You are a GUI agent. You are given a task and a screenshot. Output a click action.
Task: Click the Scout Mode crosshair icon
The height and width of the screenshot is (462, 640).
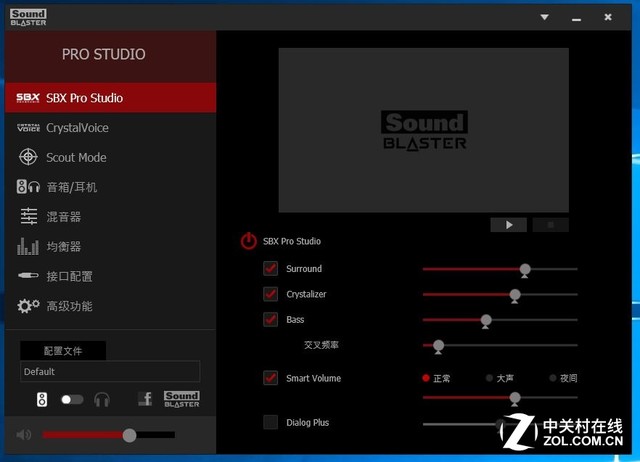coord(28,157)
